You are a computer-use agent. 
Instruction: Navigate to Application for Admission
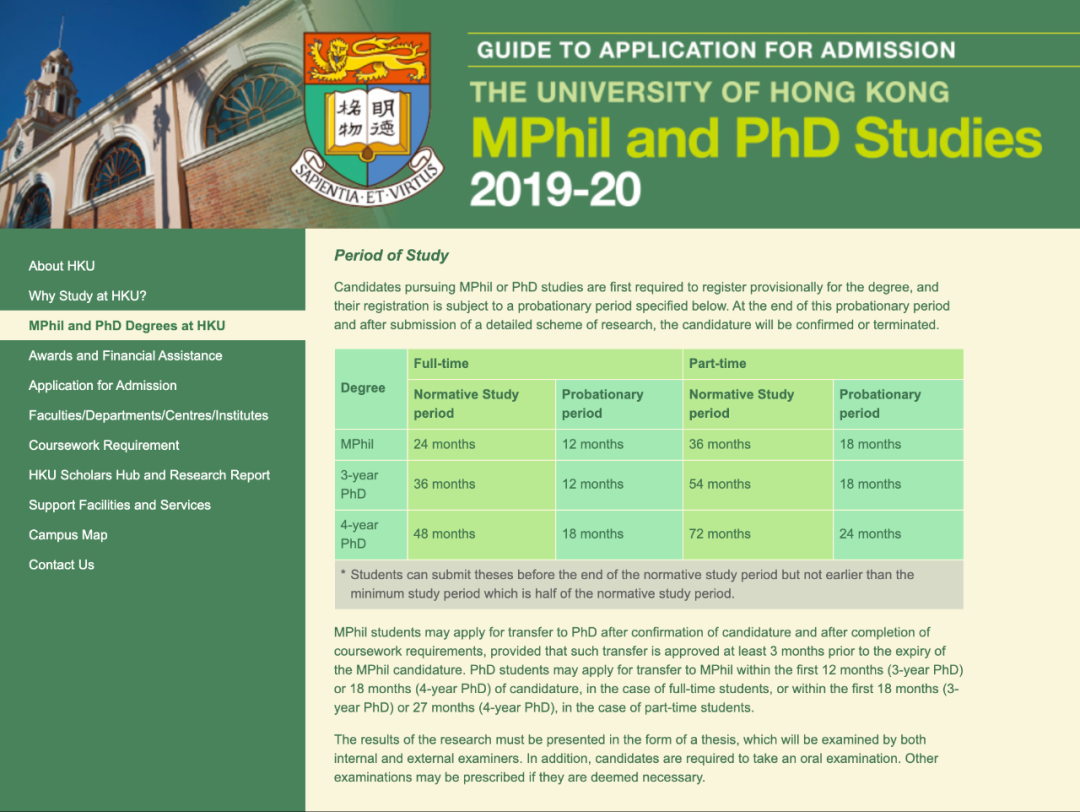pos(103,386)
